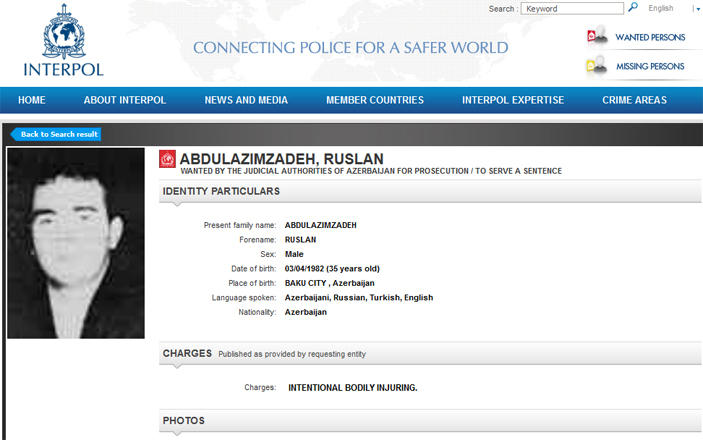Open the English language dropdown
This screenshot has width=703, height=440.
click(x=661, y=8)
